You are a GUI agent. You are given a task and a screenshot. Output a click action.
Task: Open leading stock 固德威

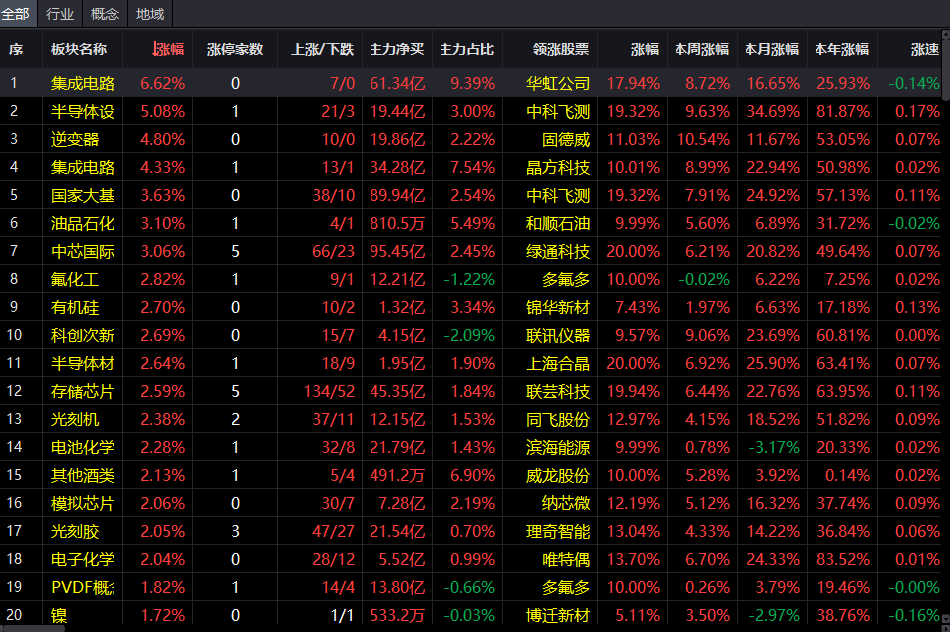(x=566, y=139)
